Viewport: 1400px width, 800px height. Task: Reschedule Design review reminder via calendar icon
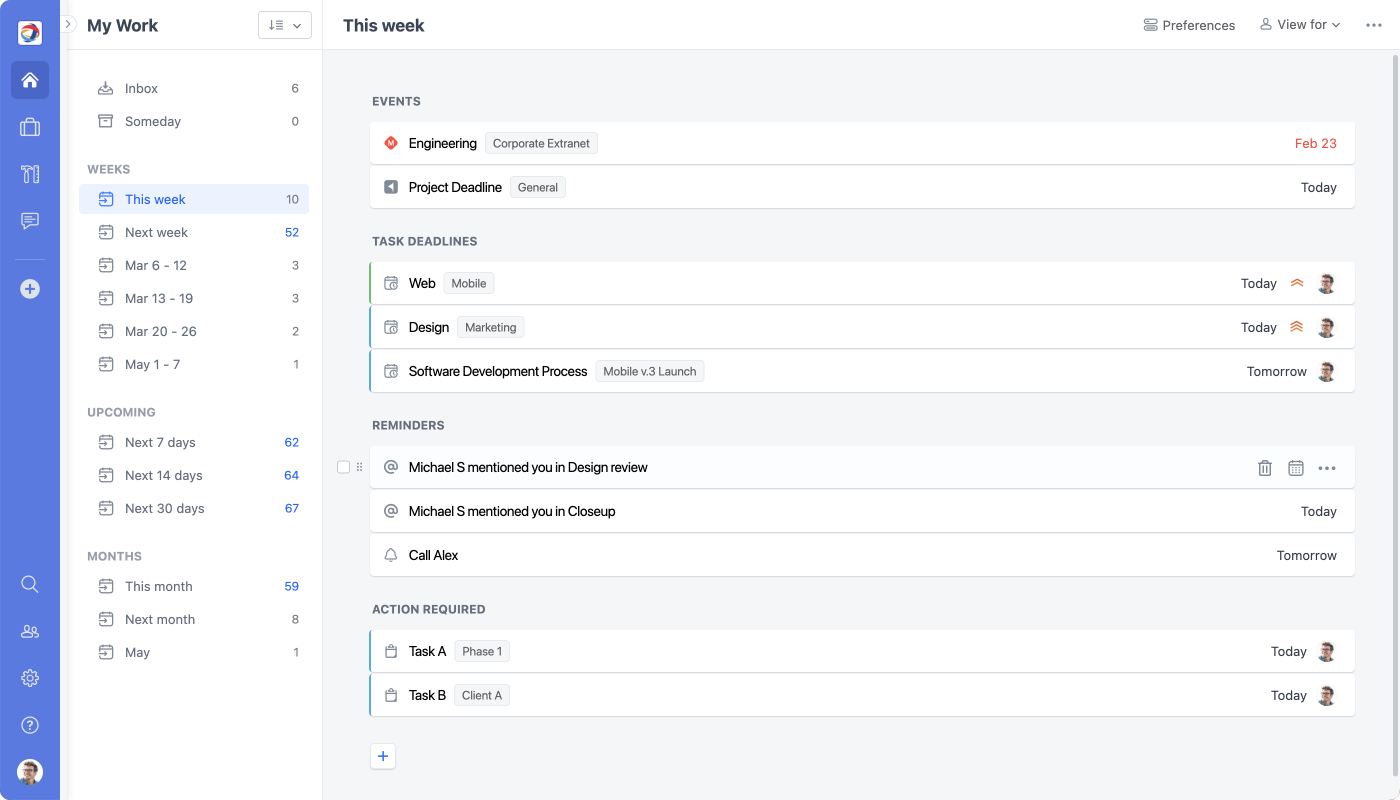tap(1296, 467)
